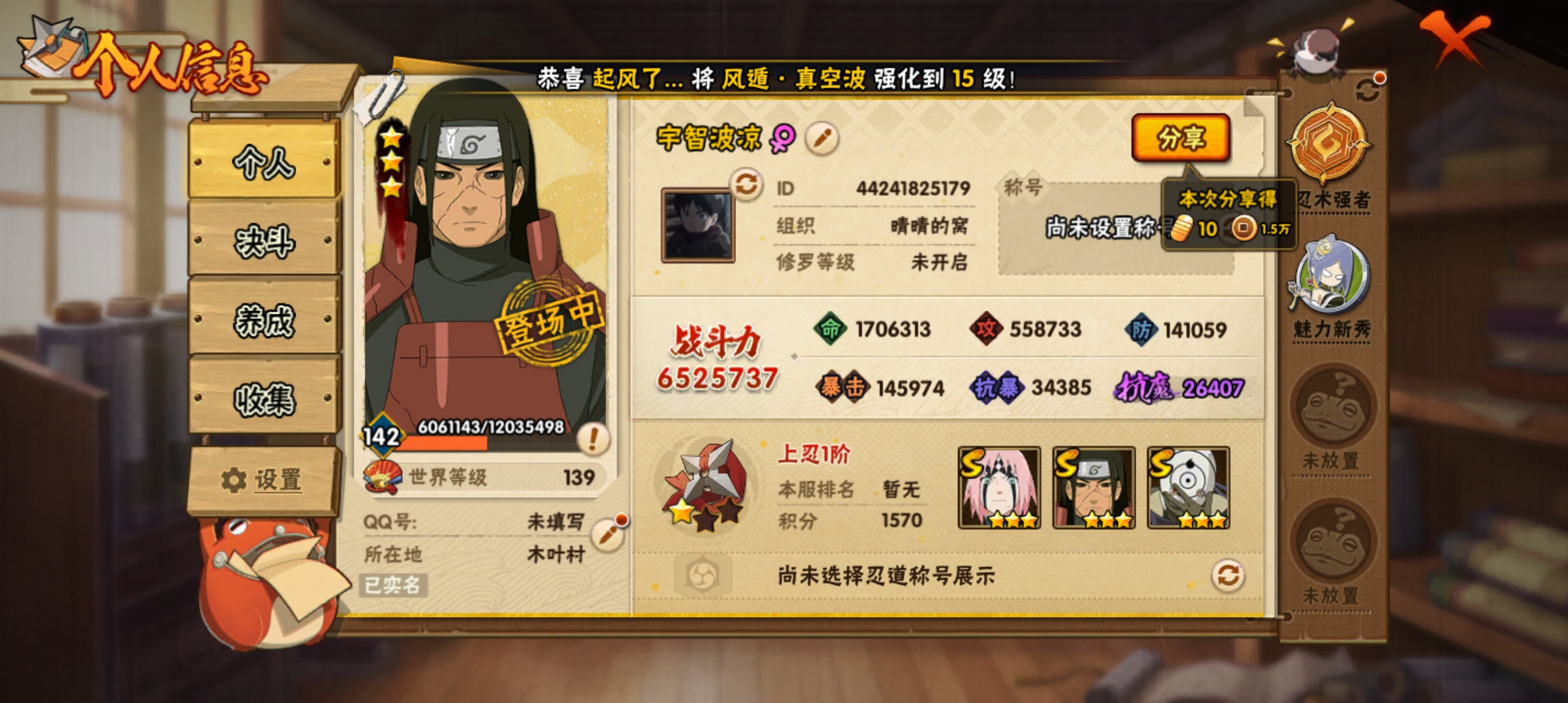Click the pencil icon beside the name 宇智波凉

tap(822, 138)
